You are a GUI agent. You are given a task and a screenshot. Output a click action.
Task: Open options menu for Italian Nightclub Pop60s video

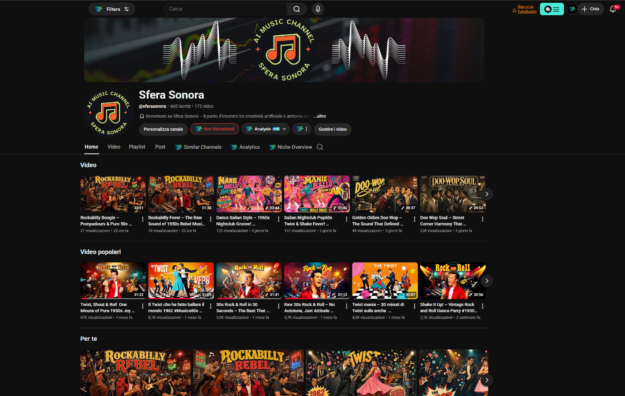tap(346, 219)
